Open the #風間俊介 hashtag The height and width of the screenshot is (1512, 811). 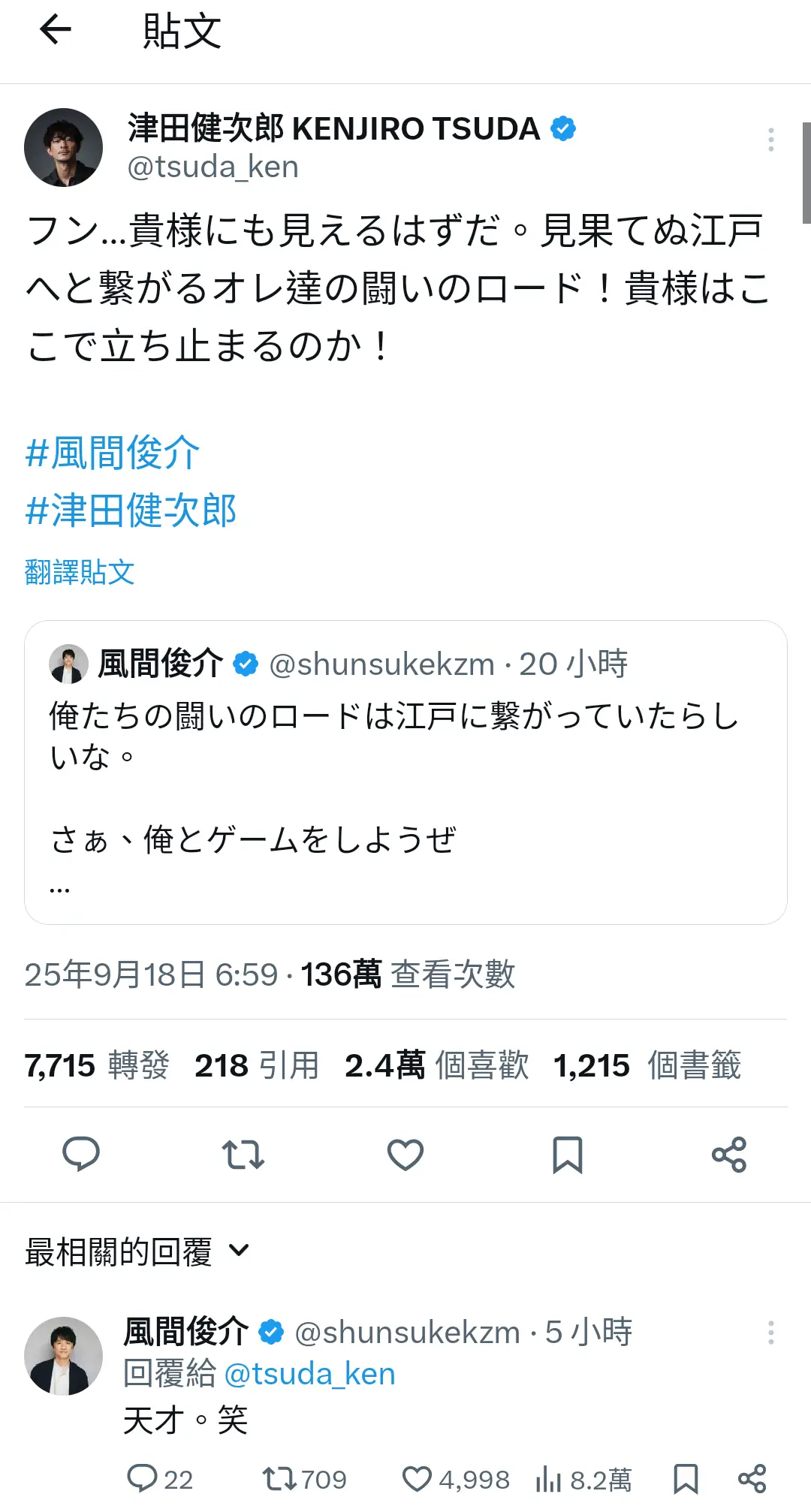113,453
